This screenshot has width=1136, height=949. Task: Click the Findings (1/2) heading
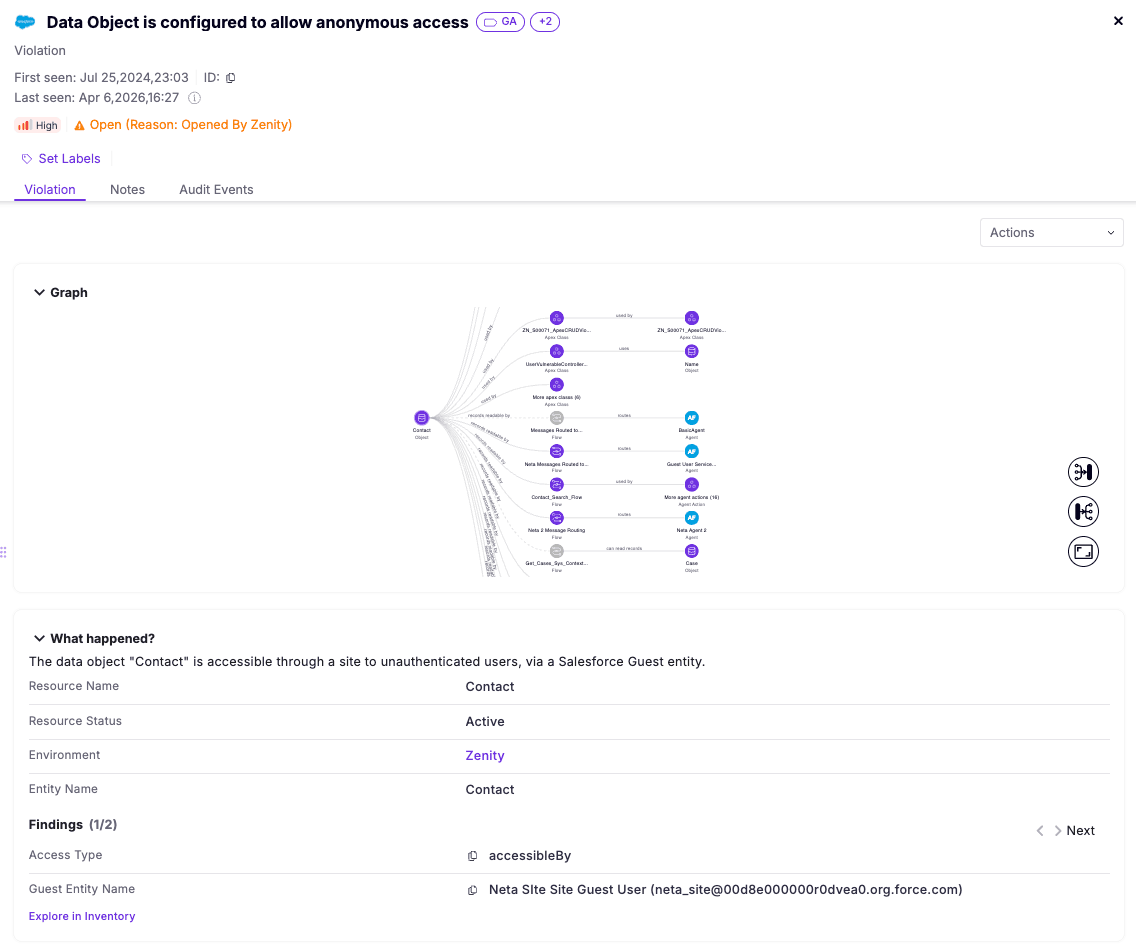point(72,824)
